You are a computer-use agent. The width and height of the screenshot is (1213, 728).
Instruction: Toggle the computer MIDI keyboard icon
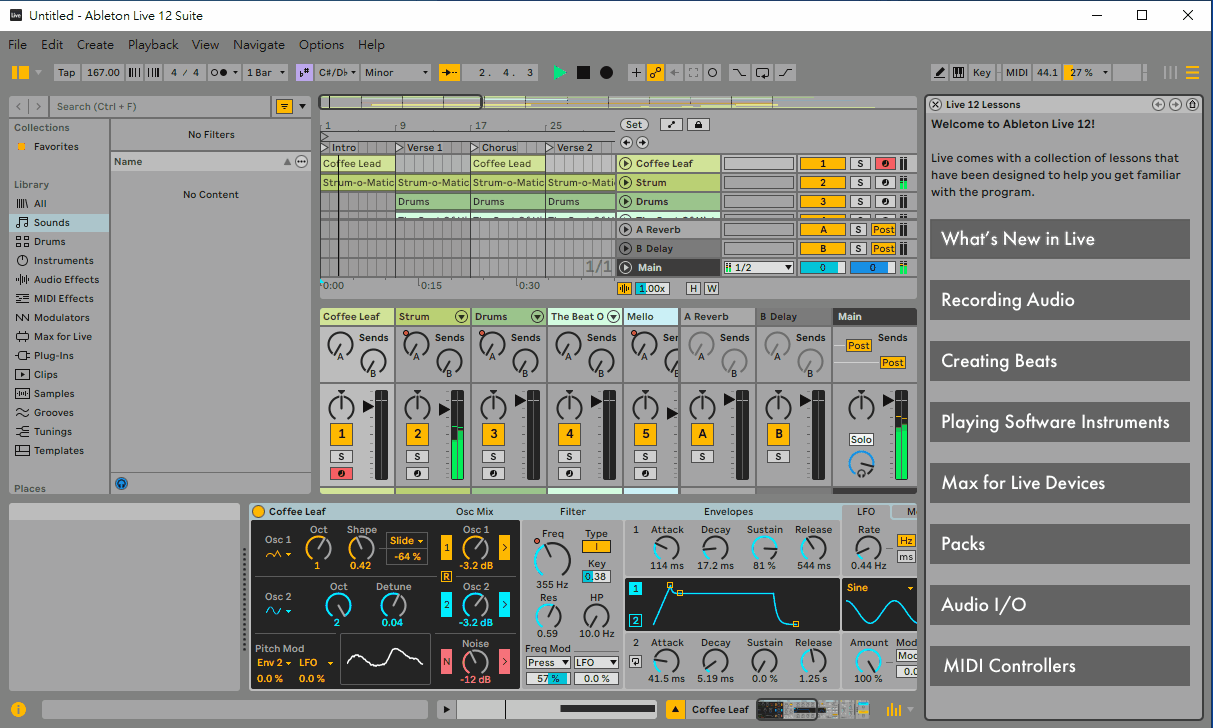point(958,73)
